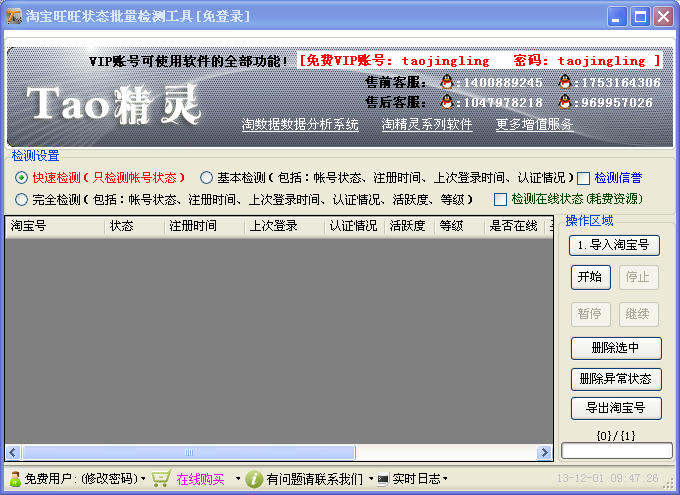Select 快速检测 radio option
The width and height of the screenshot is (680, 495).
[21, 177]
